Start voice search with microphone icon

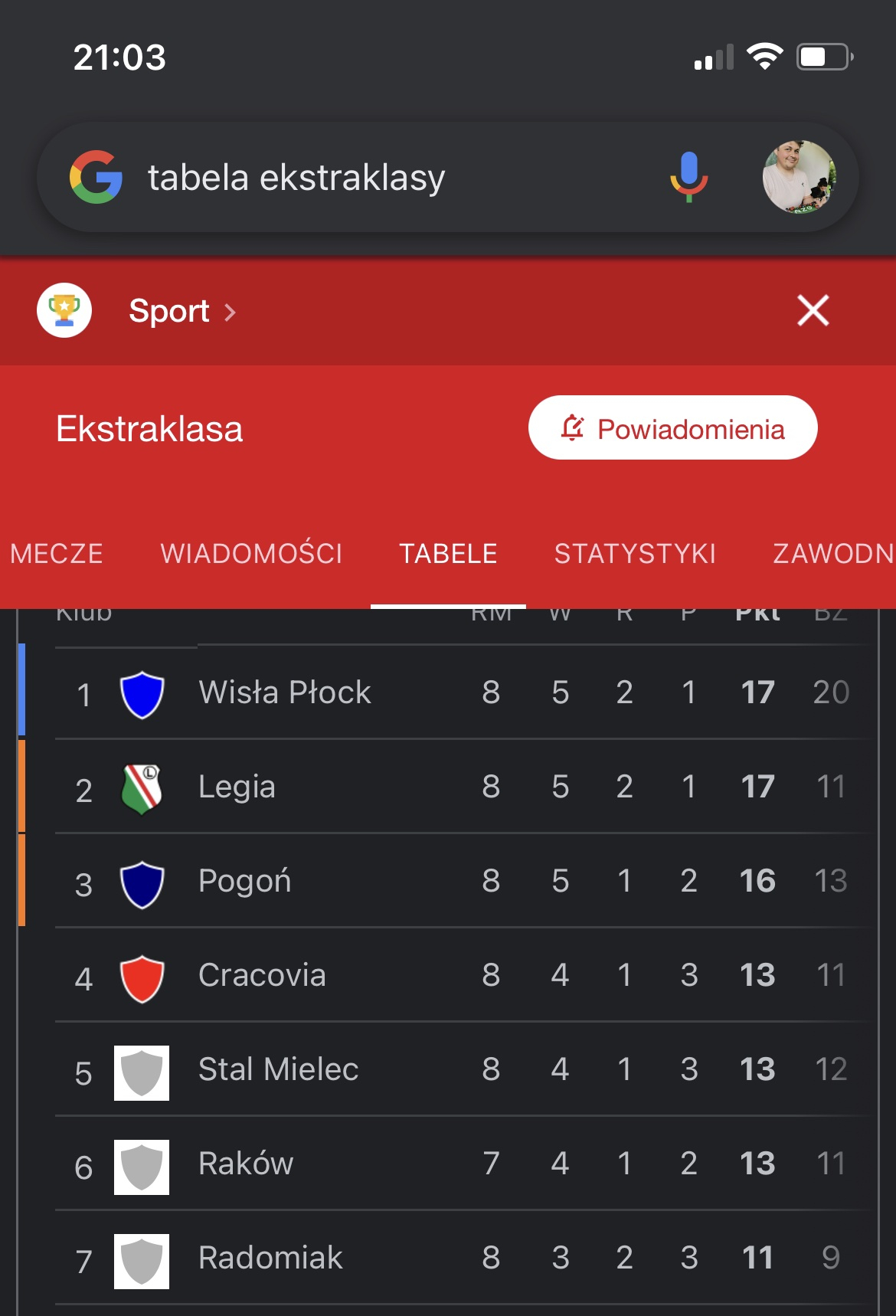pos(688,177)
